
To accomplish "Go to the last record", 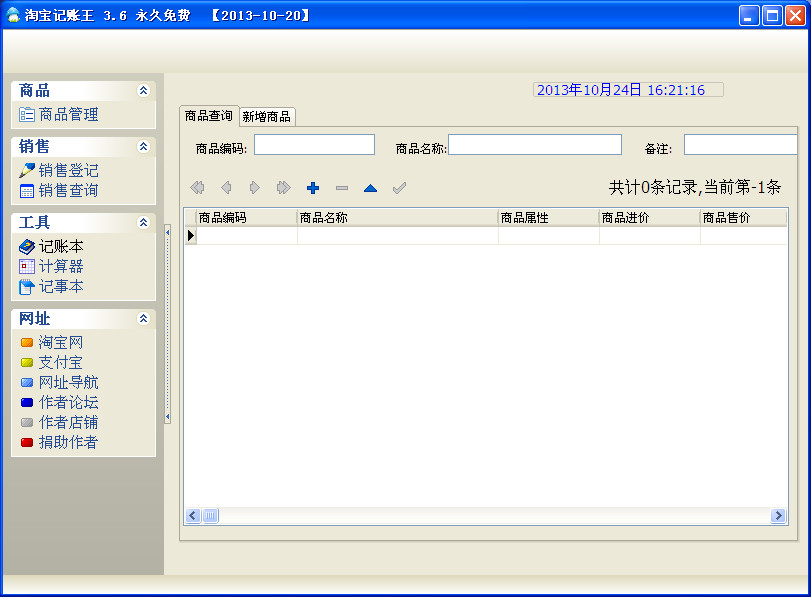I will pyautogui.click(x=283, y=187).
